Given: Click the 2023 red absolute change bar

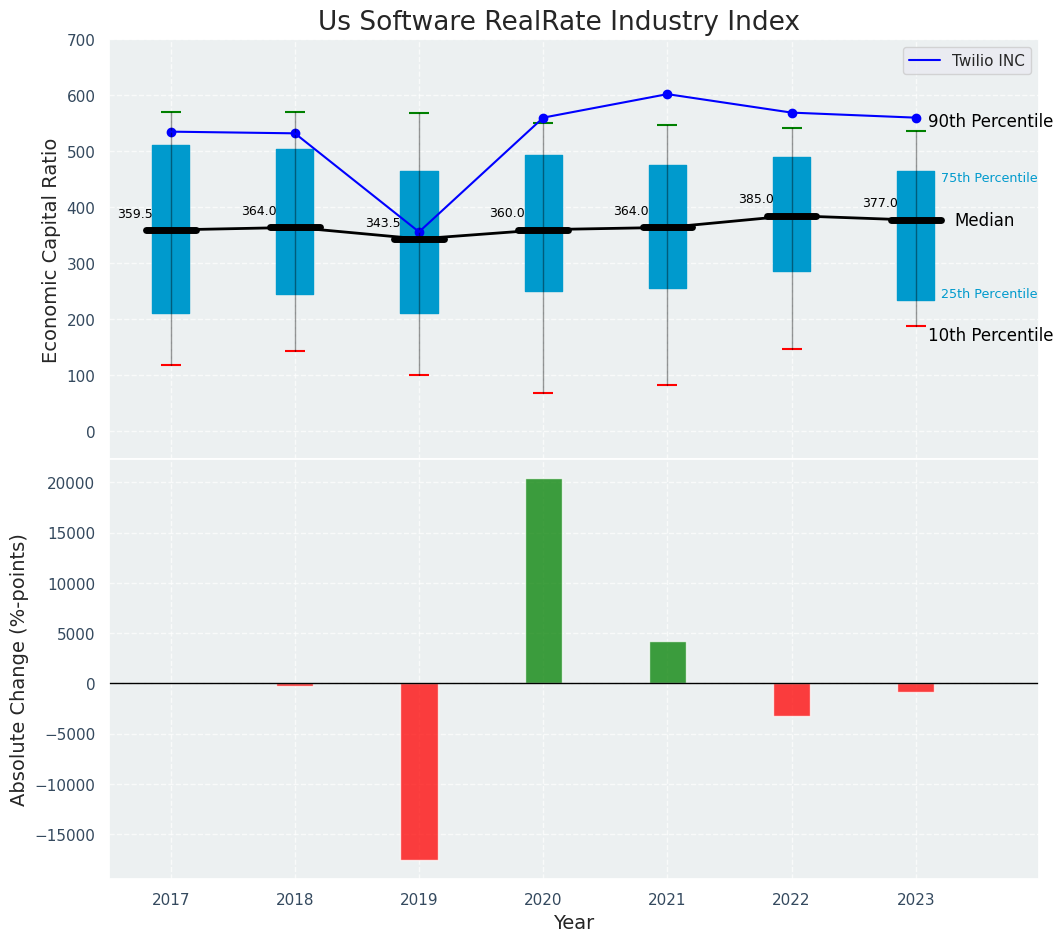Looking at the screenshot, I should [x=915, y=688].
